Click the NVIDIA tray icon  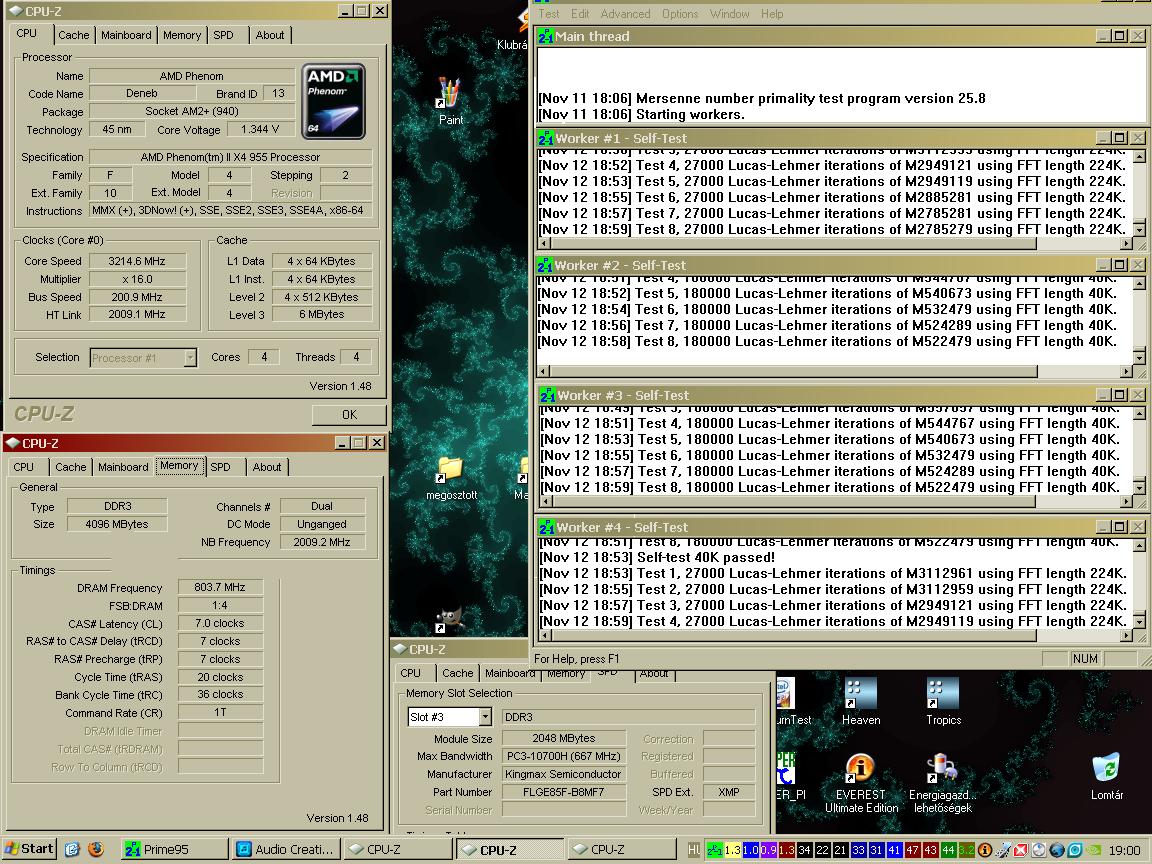pyautogui.click(x=1093, y=850)
